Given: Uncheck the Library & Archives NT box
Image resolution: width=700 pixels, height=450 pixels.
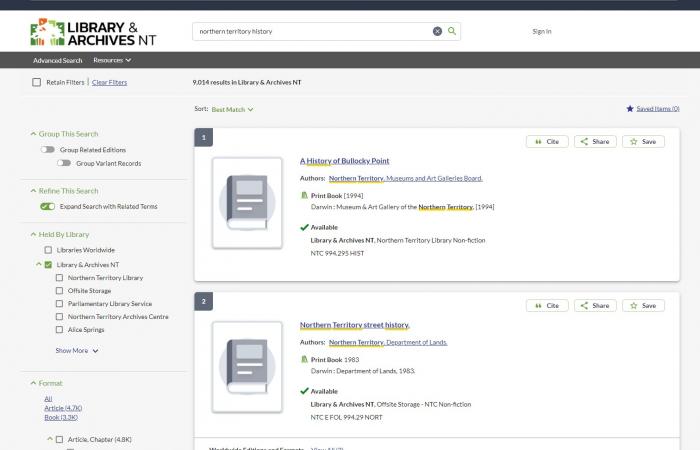Looking at the screenshot, I should [x=48, y=265].
